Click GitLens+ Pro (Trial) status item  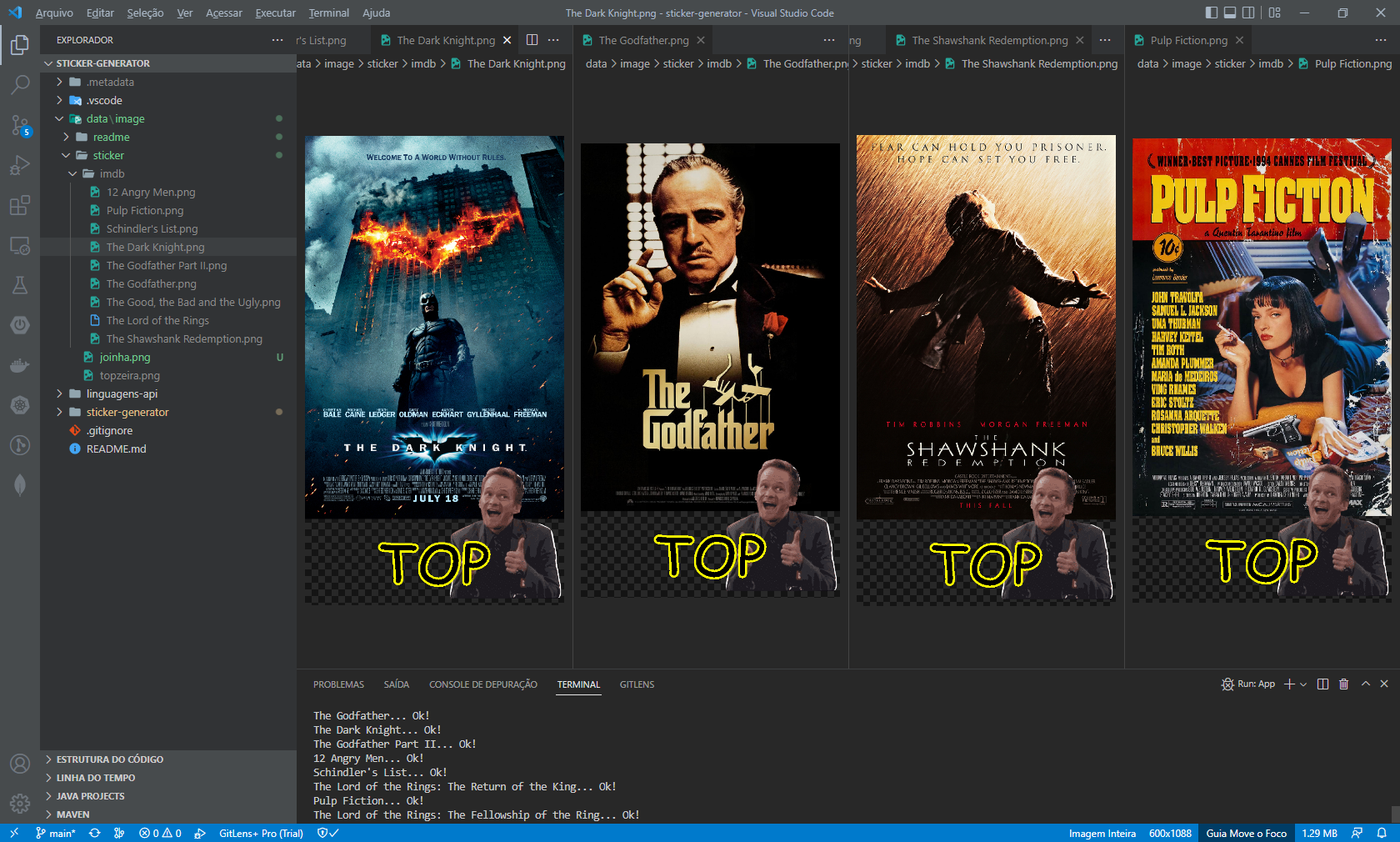pos(261,833)
